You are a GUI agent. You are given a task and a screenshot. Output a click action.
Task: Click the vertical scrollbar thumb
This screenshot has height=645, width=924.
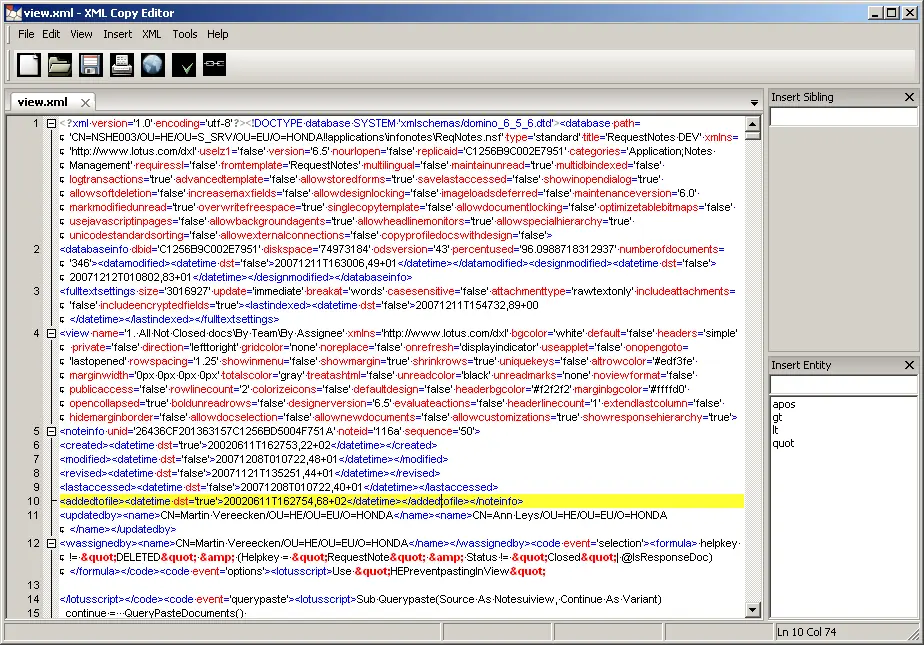(x=753, y=135)
